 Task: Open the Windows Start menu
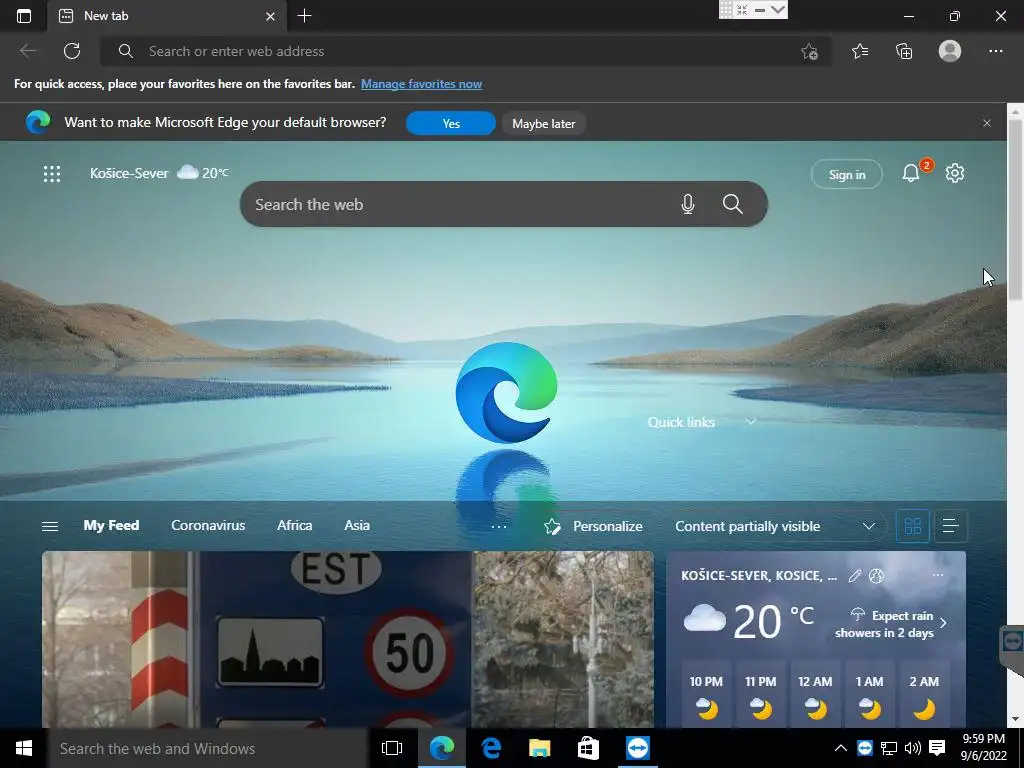[24, 748]
